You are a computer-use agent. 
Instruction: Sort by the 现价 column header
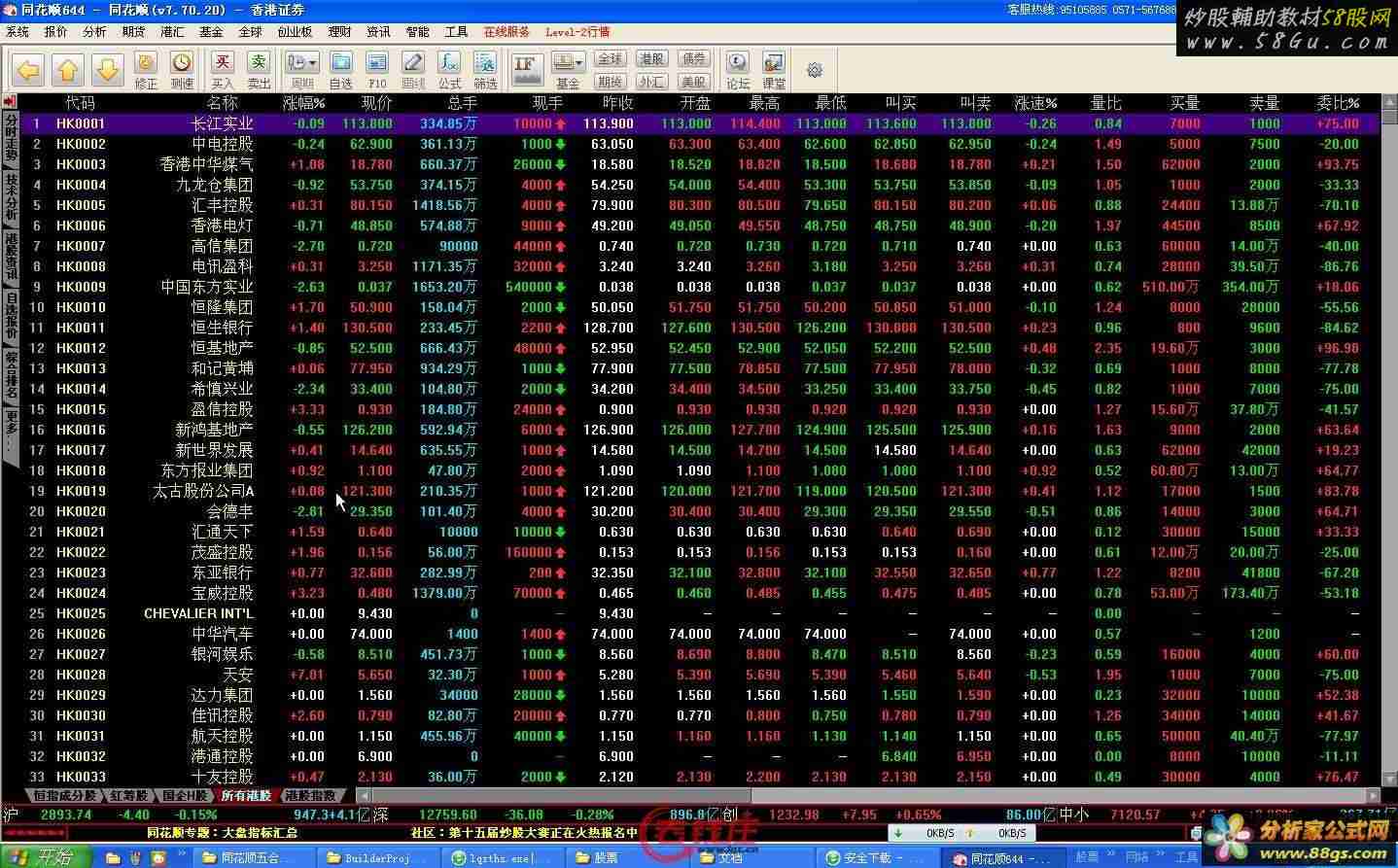(x=376, y=102)
